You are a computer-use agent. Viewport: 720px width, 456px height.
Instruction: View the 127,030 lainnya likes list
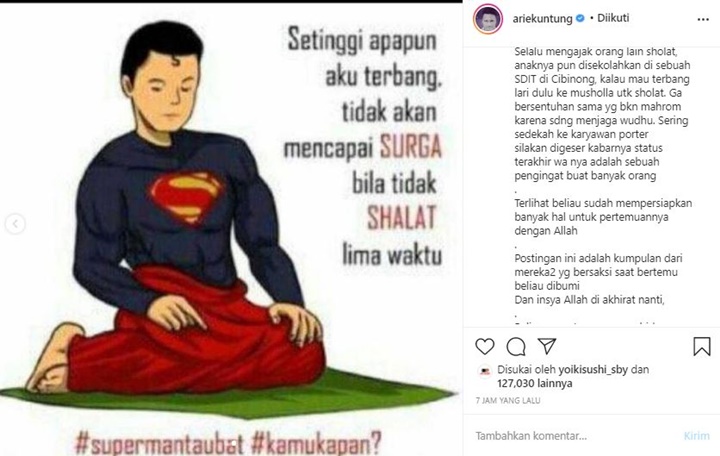click(x=535, y=383)
